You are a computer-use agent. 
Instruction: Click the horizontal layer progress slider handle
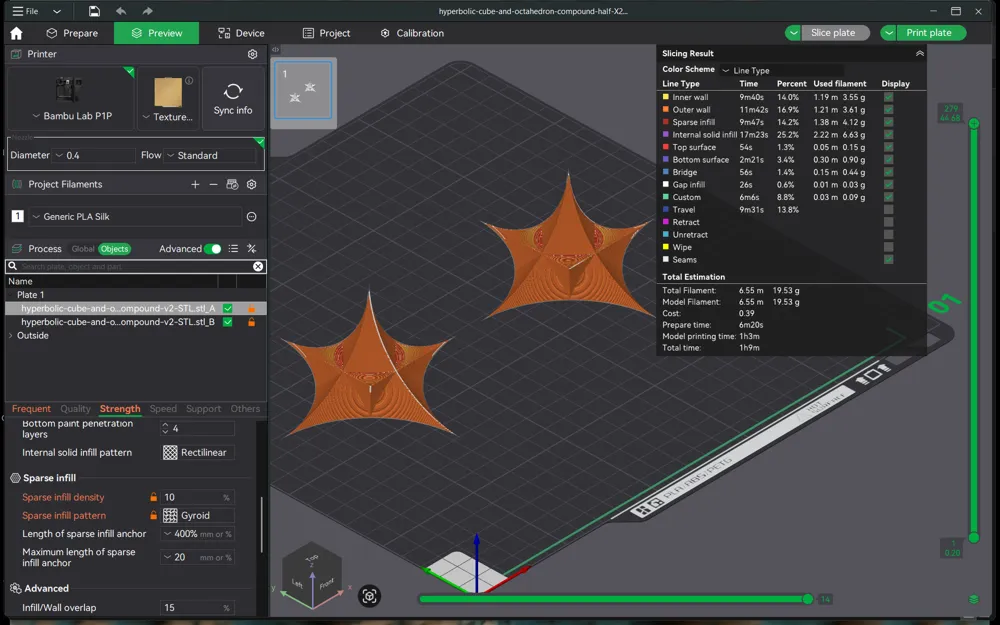[807, 599]
